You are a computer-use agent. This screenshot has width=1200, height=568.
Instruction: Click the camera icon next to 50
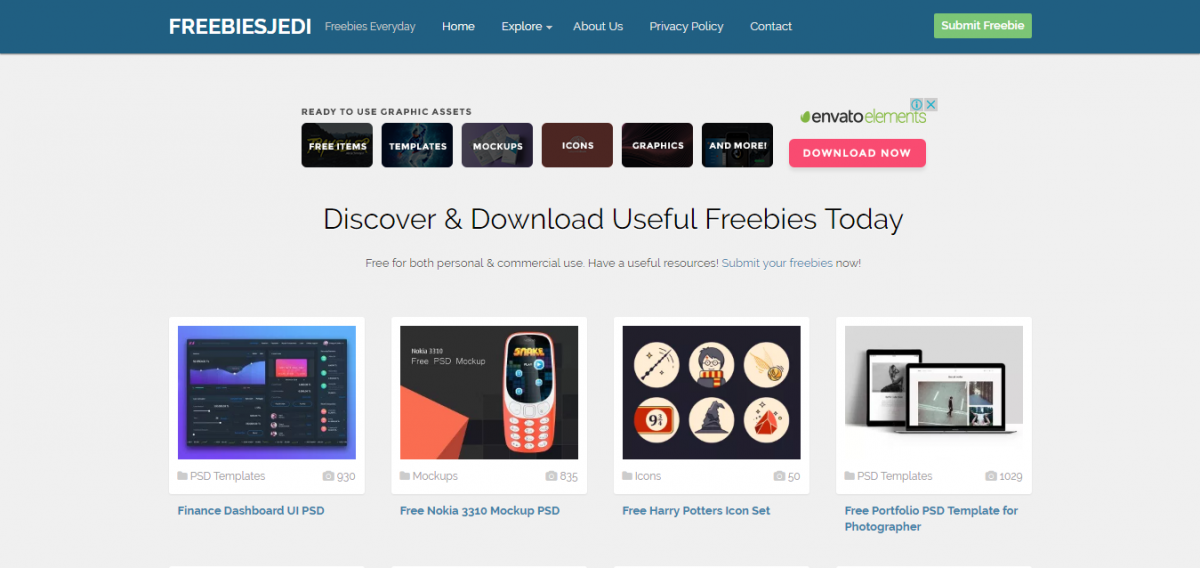[780, 476]
